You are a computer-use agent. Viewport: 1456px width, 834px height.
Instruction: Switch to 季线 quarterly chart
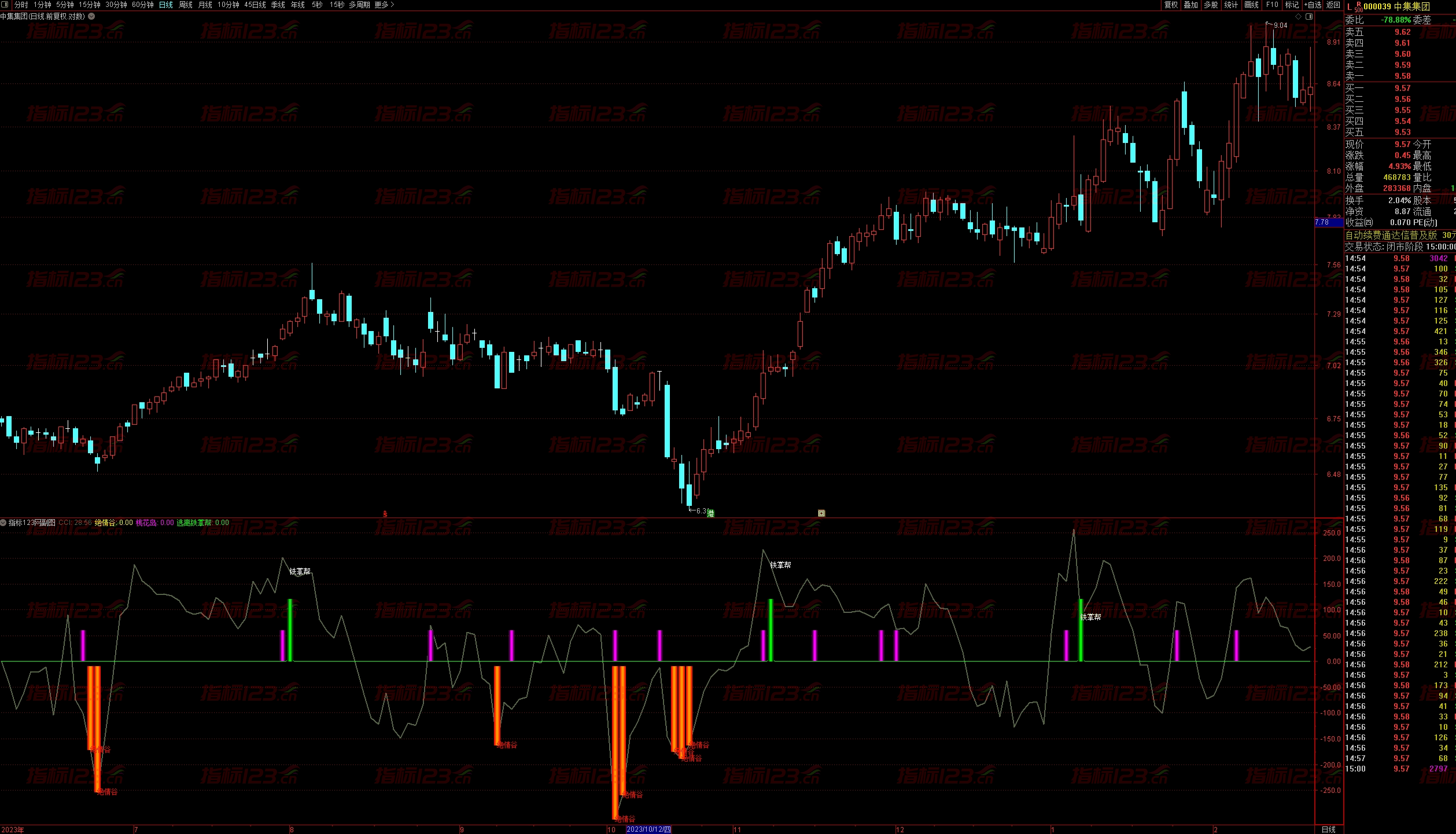tap(278, 5)
